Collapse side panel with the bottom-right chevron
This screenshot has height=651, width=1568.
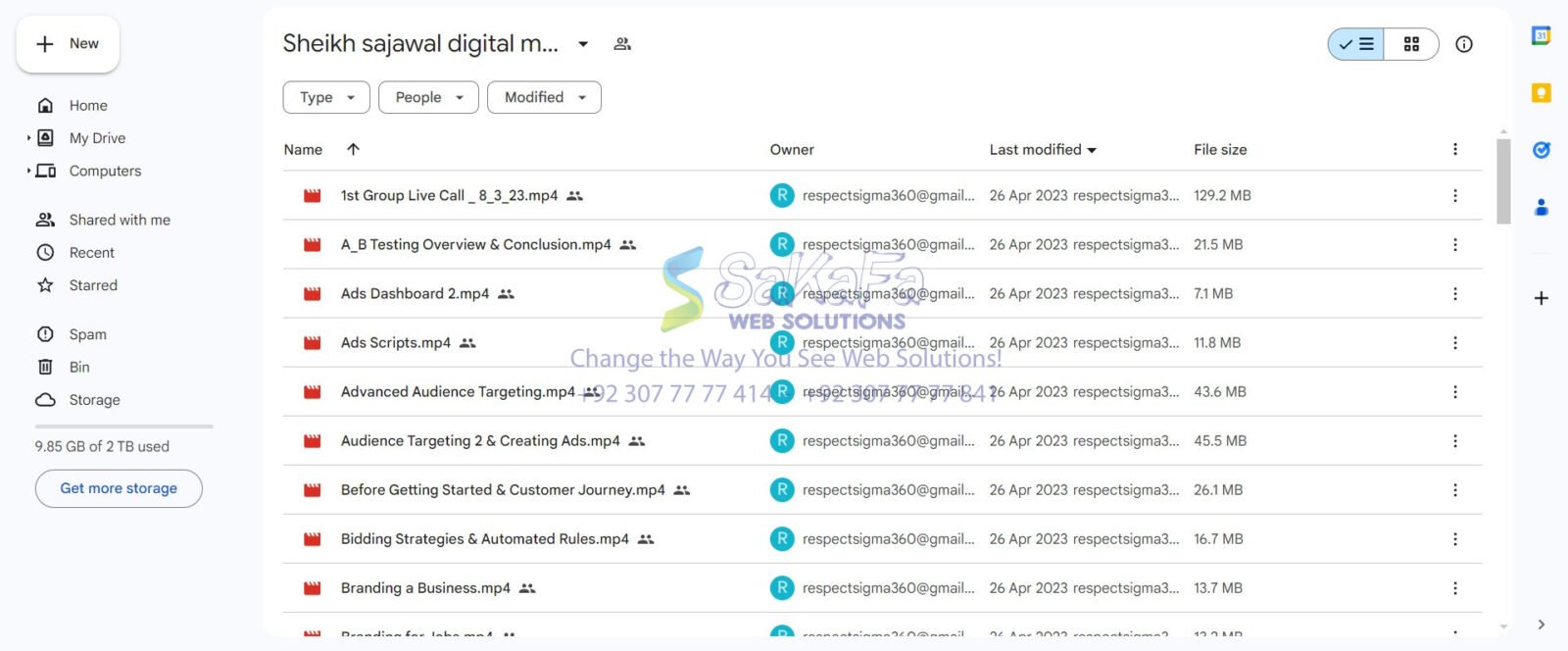1541,625
